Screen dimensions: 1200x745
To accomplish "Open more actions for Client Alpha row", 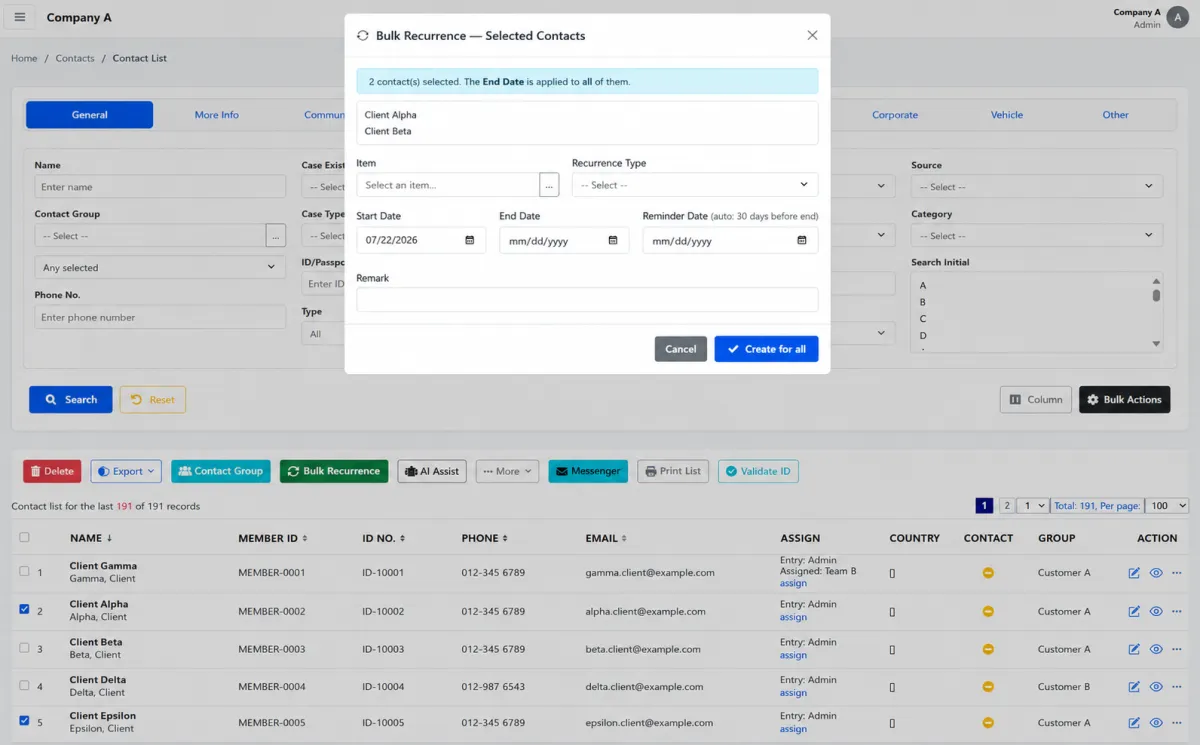I will 1176,611.
